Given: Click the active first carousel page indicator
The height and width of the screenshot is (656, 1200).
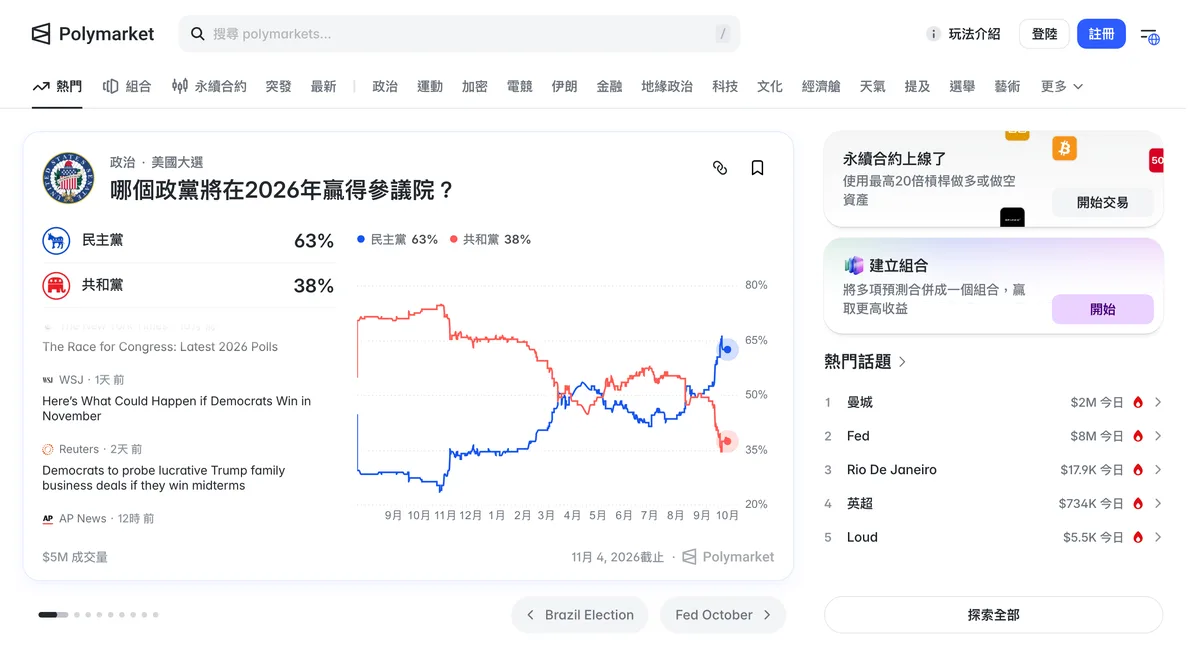Looking at the screenshot, I should [x=53, y=615].
